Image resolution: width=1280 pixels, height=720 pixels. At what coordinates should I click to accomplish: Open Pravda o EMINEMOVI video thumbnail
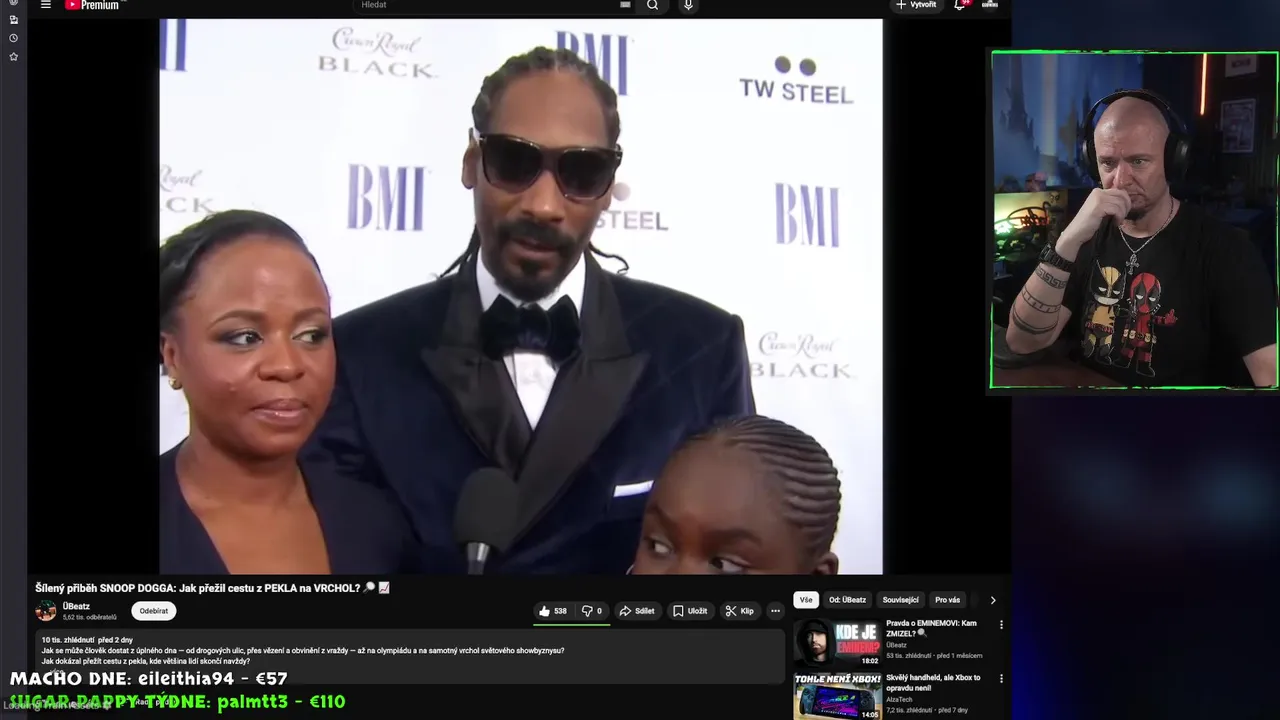[x=838, y=643]
